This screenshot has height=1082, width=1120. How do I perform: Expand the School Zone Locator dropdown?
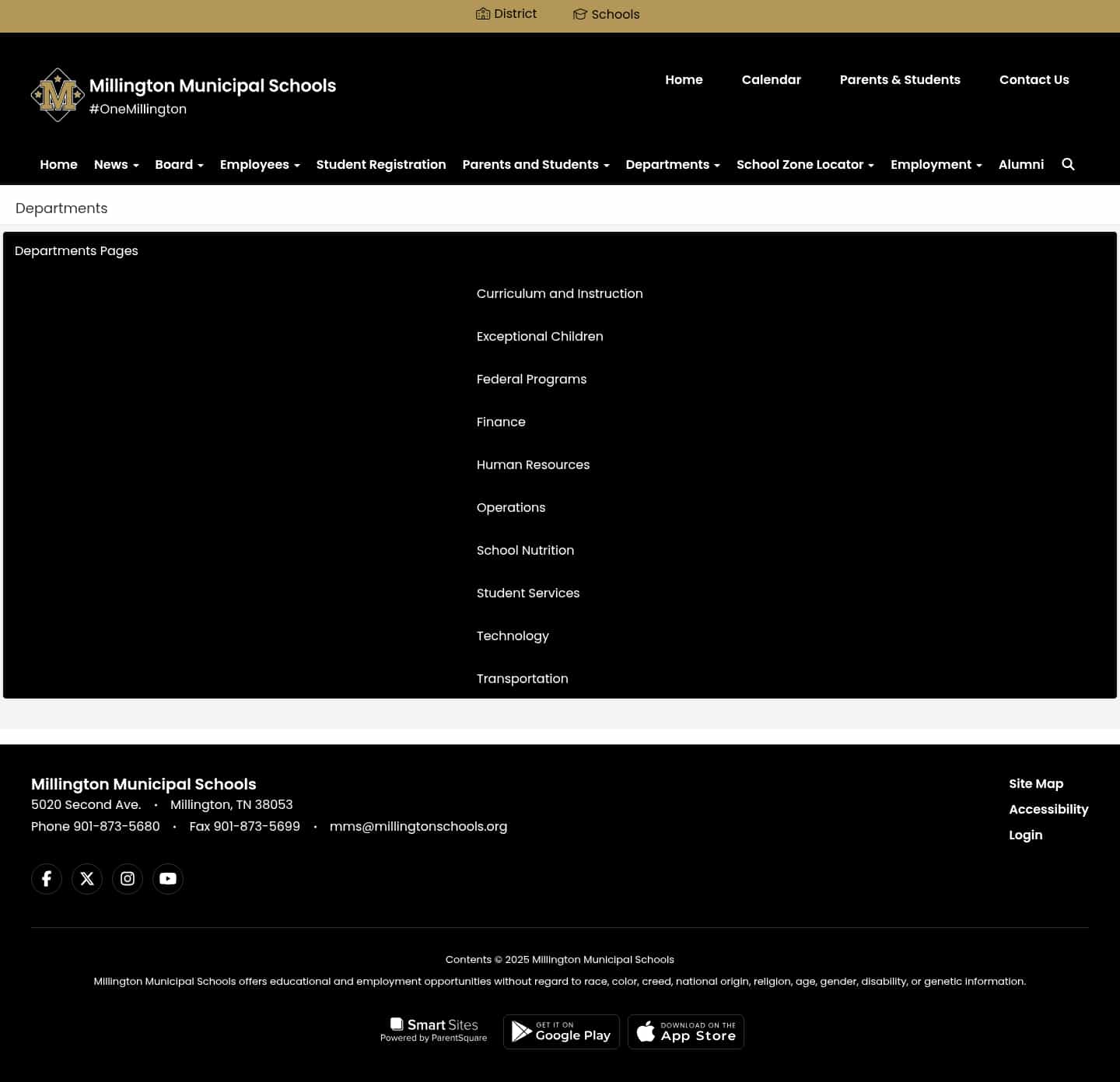pos(805,164)
